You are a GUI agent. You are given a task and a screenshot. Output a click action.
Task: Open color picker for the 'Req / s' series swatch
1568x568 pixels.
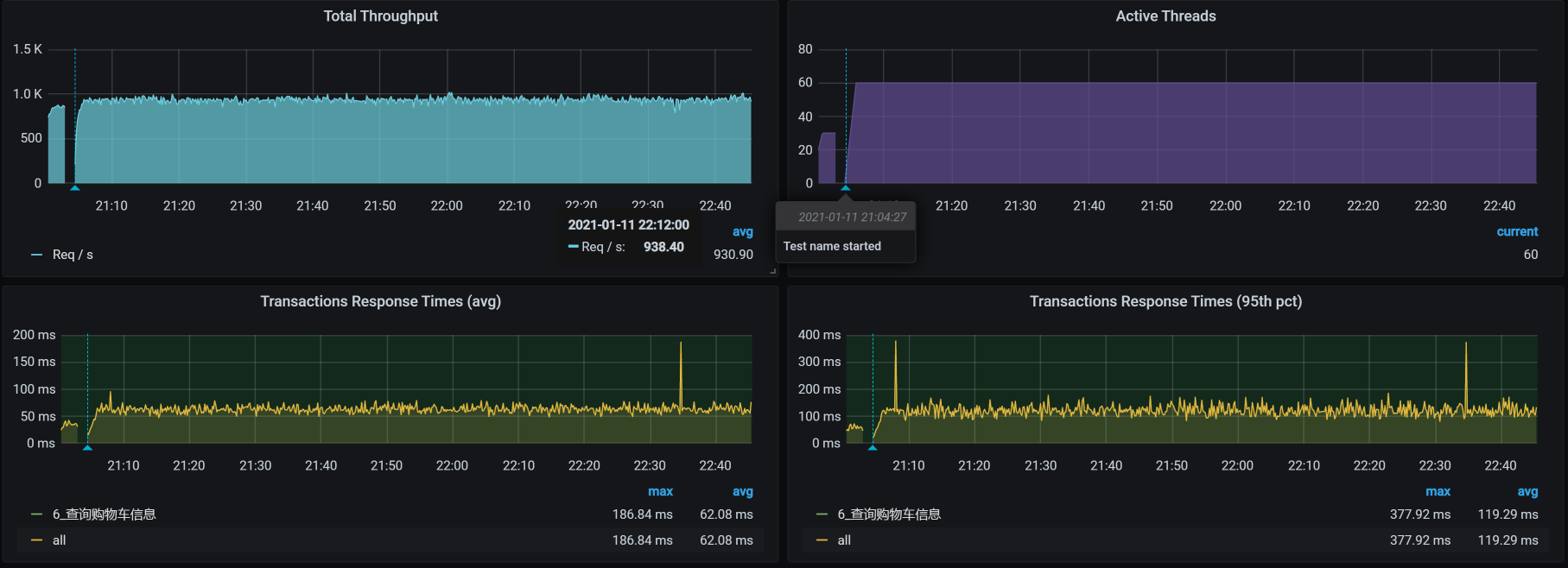coord(36,255)
